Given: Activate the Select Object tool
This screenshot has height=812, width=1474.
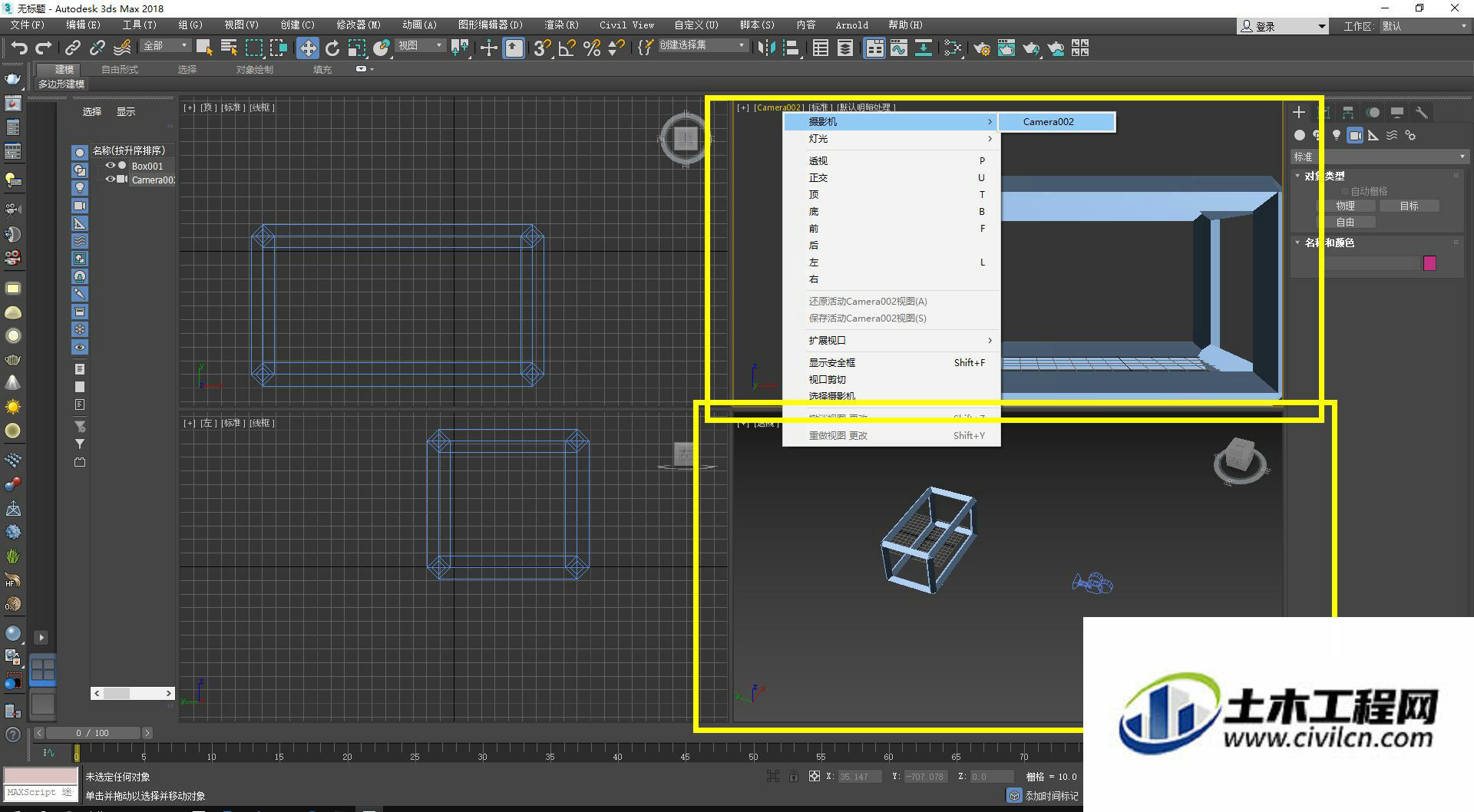Looking at the screenshot, I should click(x=204, y=48).
